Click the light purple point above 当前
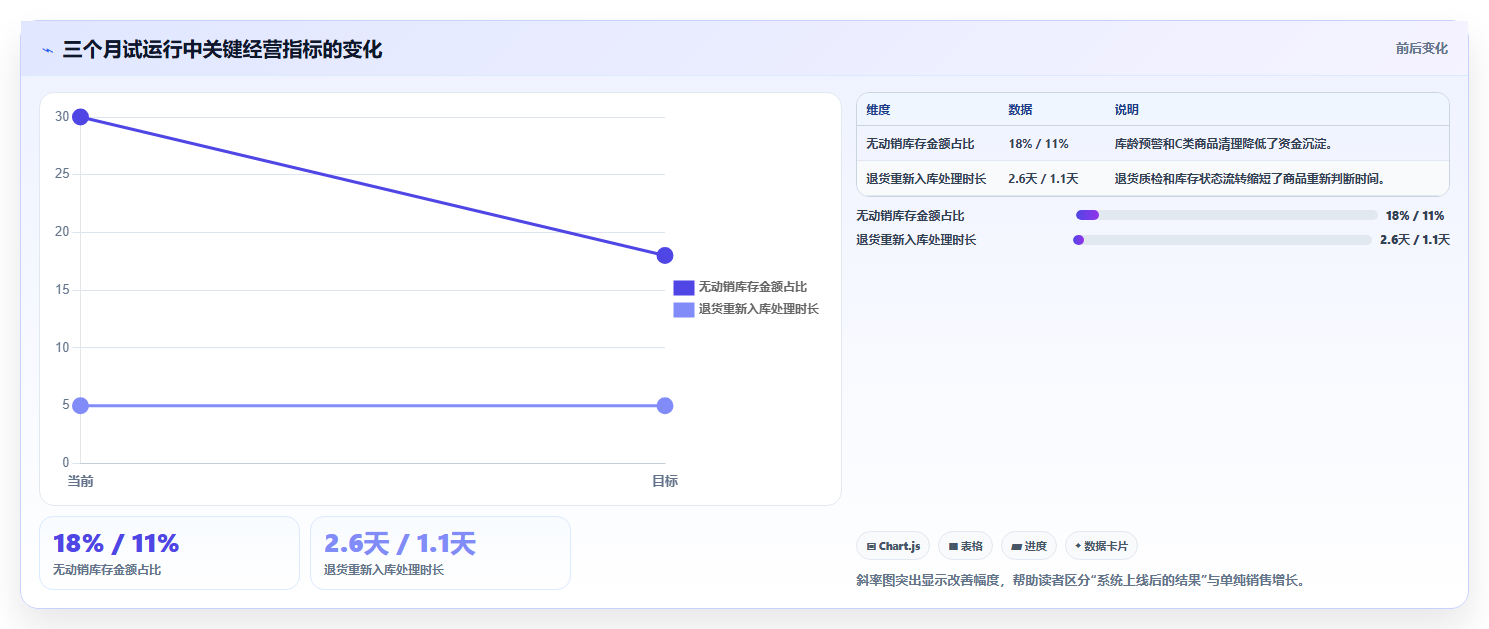Viewport: 1489px width, 629px height. pos(81,406)
